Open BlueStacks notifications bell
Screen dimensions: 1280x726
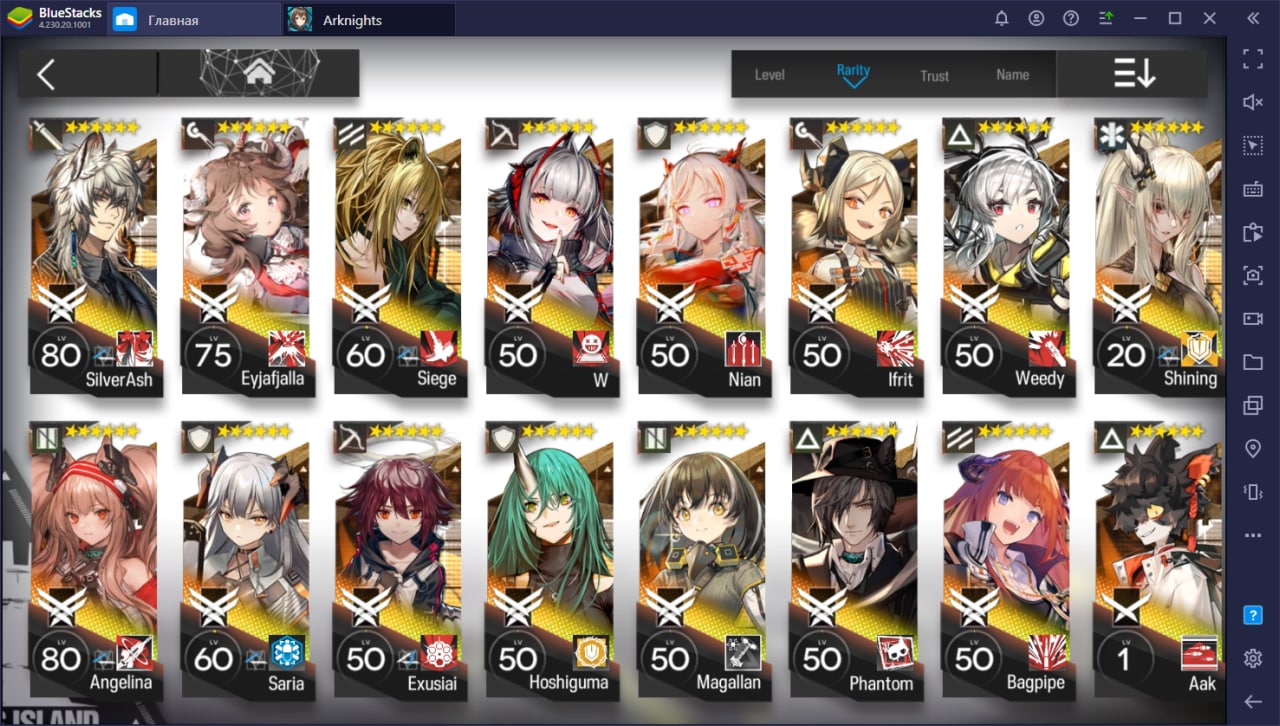click(x=1002, y=19)
